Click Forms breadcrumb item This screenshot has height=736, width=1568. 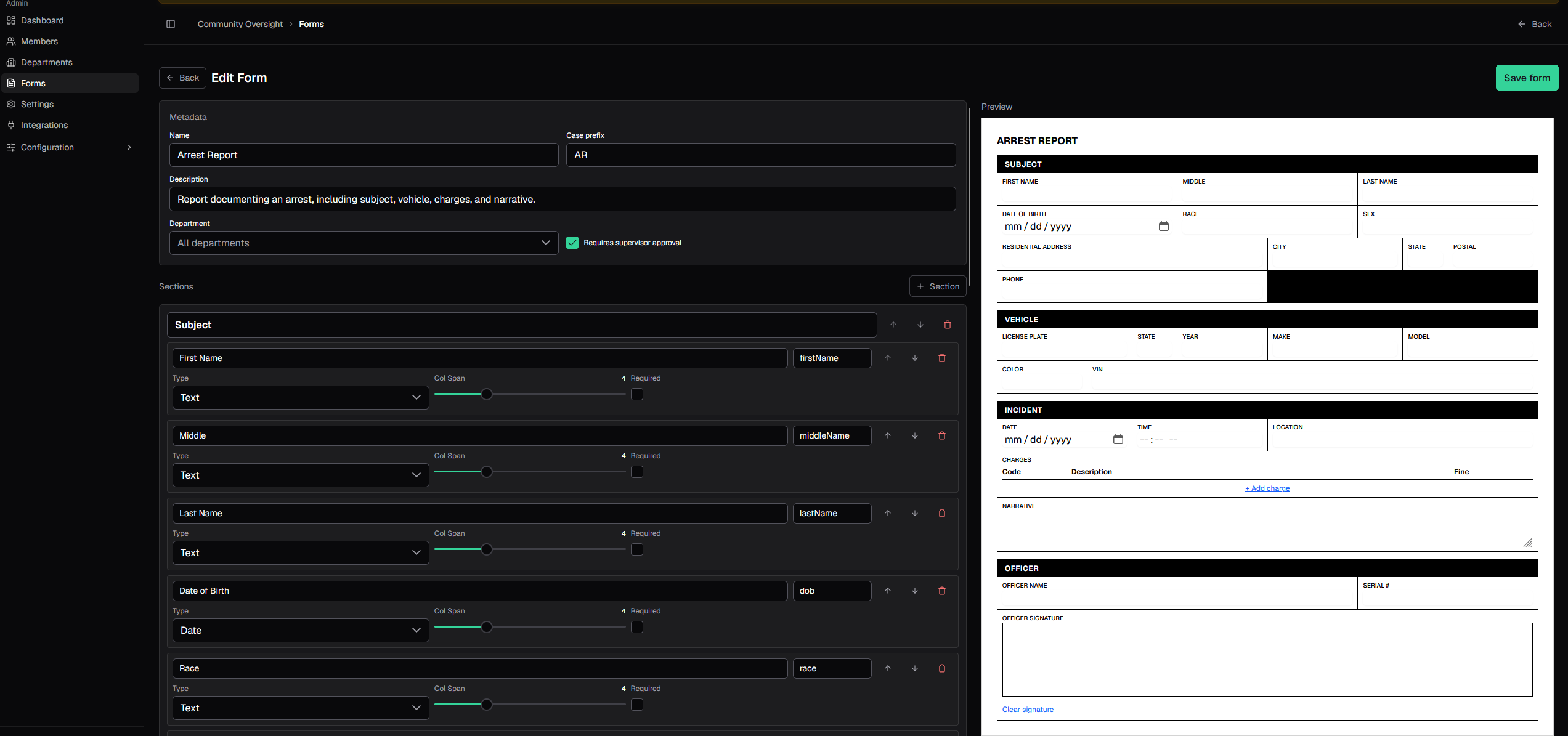311,24
